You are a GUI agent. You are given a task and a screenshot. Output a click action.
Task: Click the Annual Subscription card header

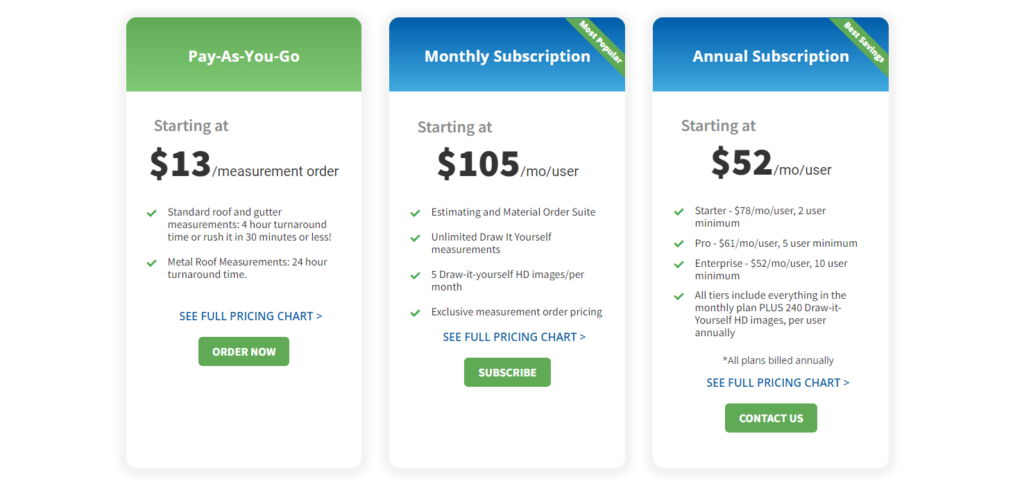pyautogui.click(x=771, y=54)
